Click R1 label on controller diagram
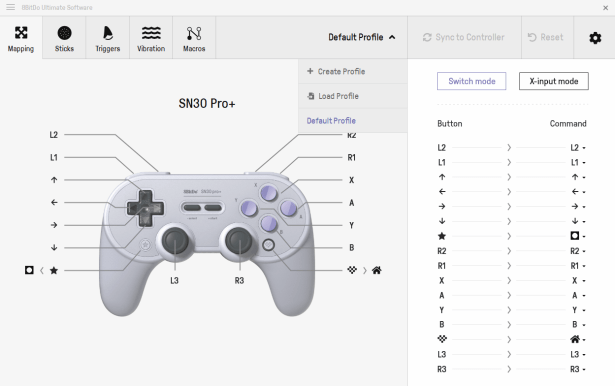Viewport: 615px width, 386px height. click(351, 158)
